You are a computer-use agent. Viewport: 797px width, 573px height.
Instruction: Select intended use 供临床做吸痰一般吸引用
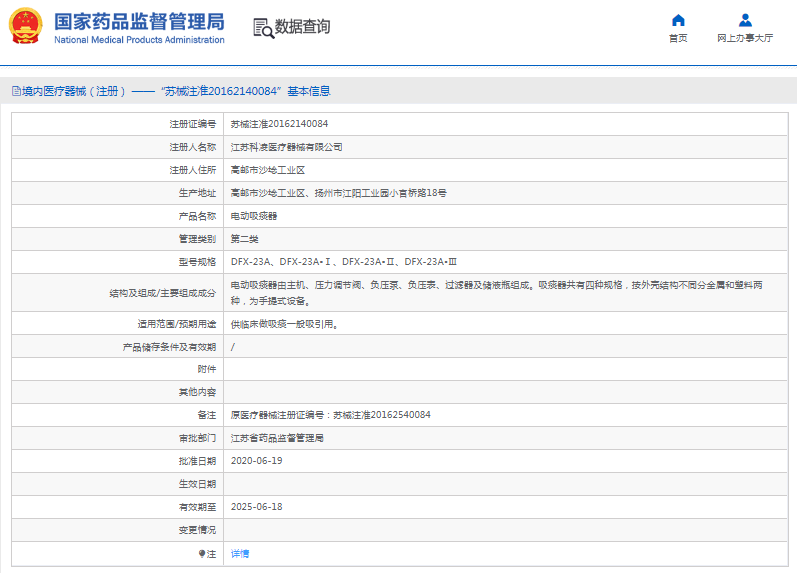point(285,324)
